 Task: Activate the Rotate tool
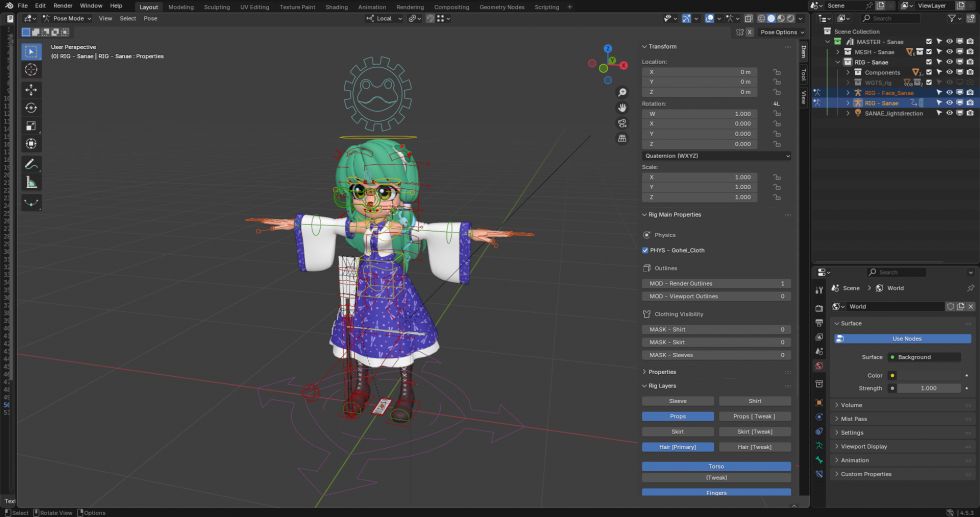point(31,108)
